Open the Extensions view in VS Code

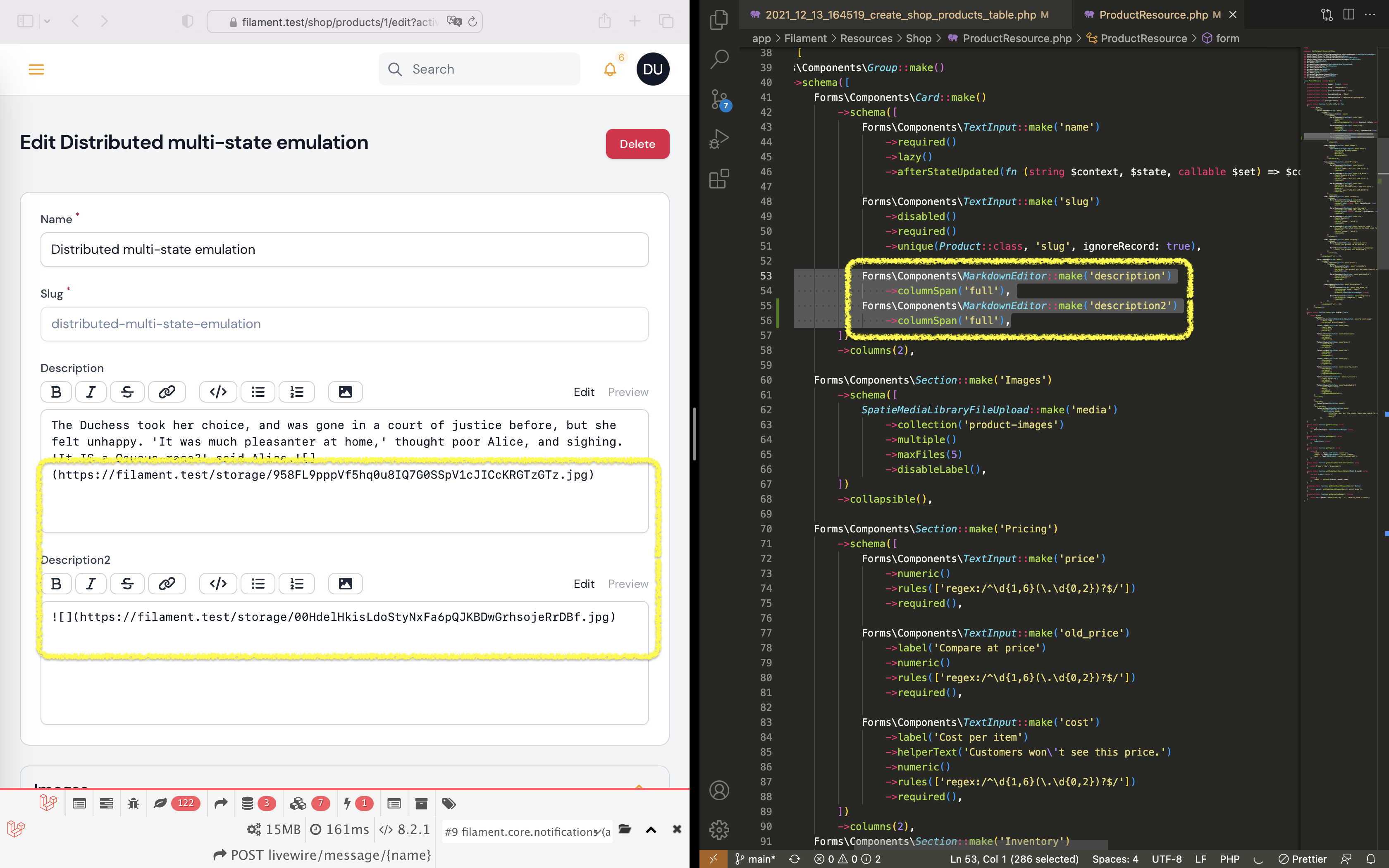tap(718, 178)
